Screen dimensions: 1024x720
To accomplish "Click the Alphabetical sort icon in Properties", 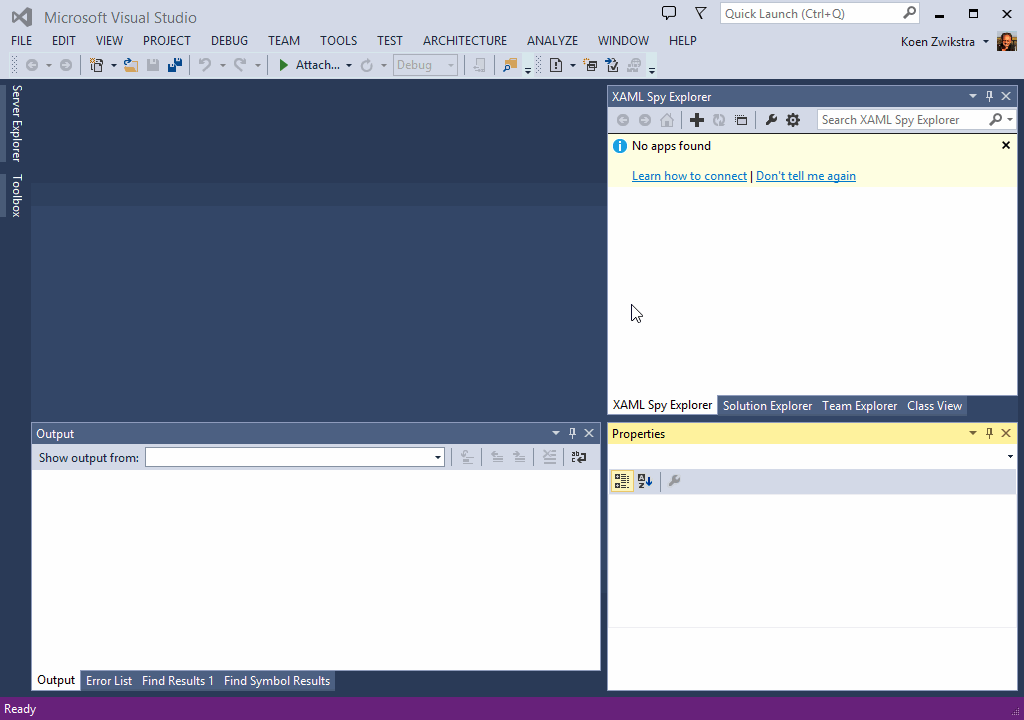I will click(645, 481).
